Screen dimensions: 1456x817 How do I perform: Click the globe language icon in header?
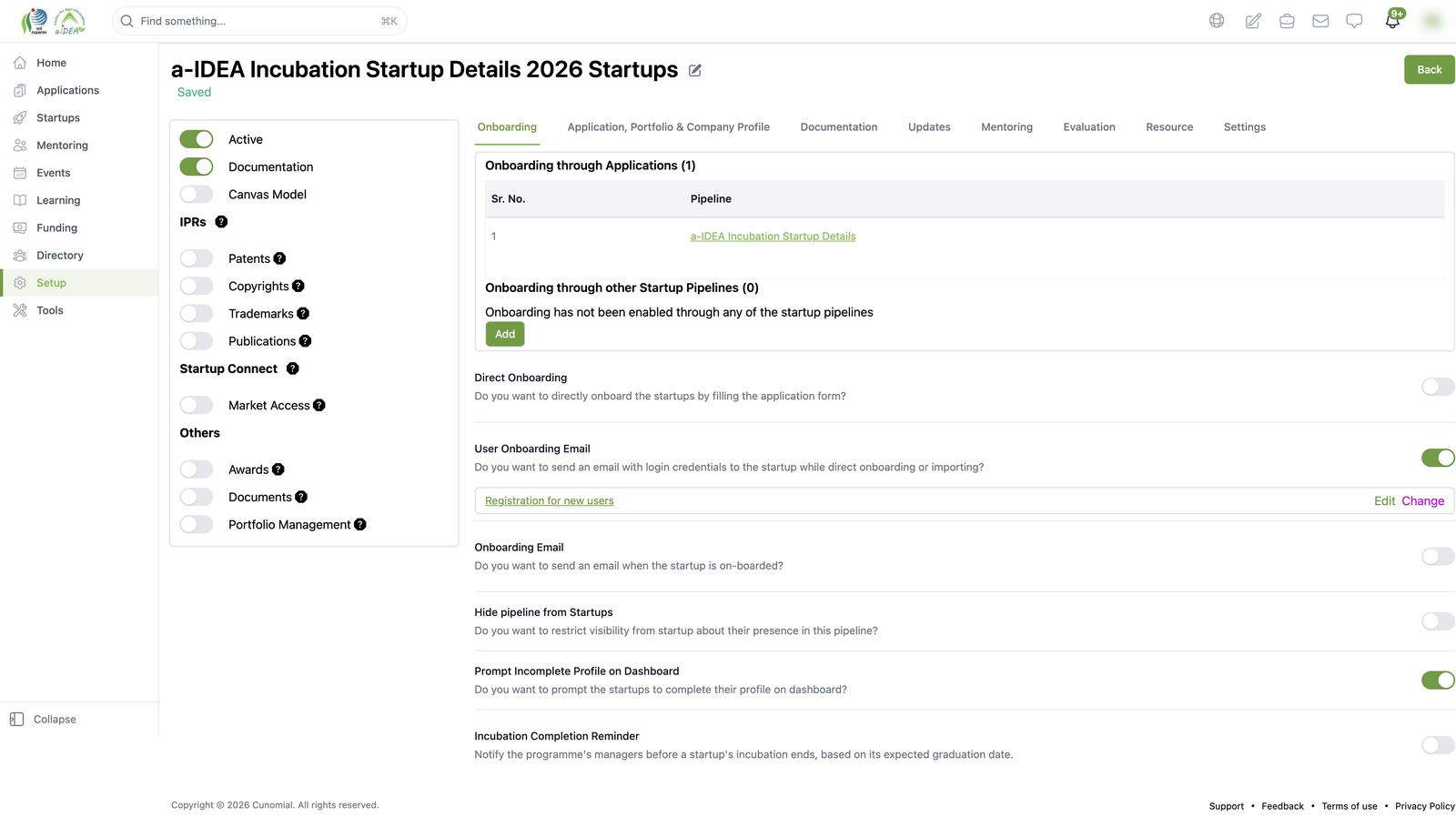point(1217,20)
